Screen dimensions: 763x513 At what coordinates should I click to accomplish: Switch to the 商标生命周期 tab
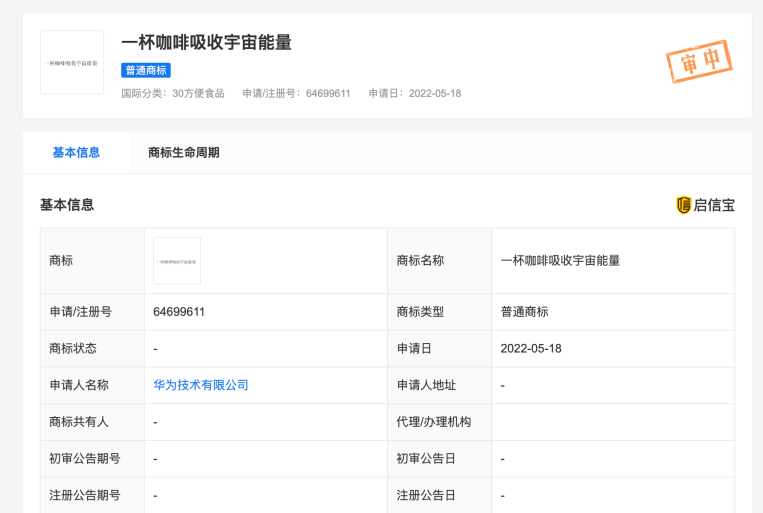[183, 153]
